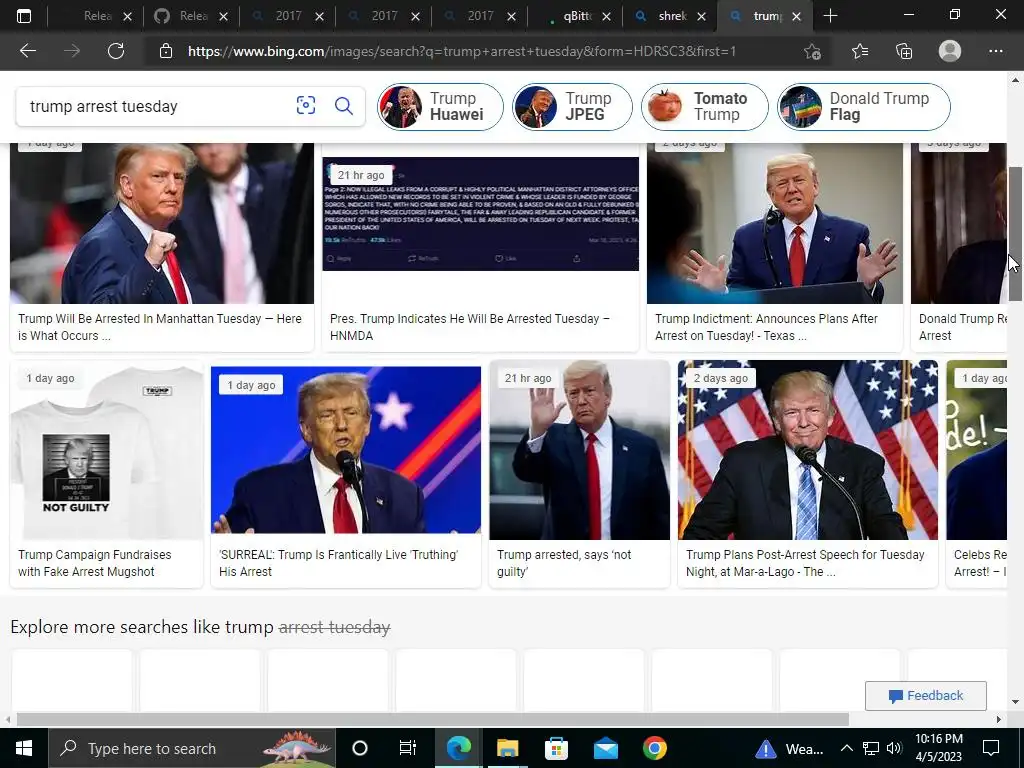The image size is (1024, 768).
Task: Open Microsoft Edge from taskbar
Action: pyautogui.click(x=458, y=748)
